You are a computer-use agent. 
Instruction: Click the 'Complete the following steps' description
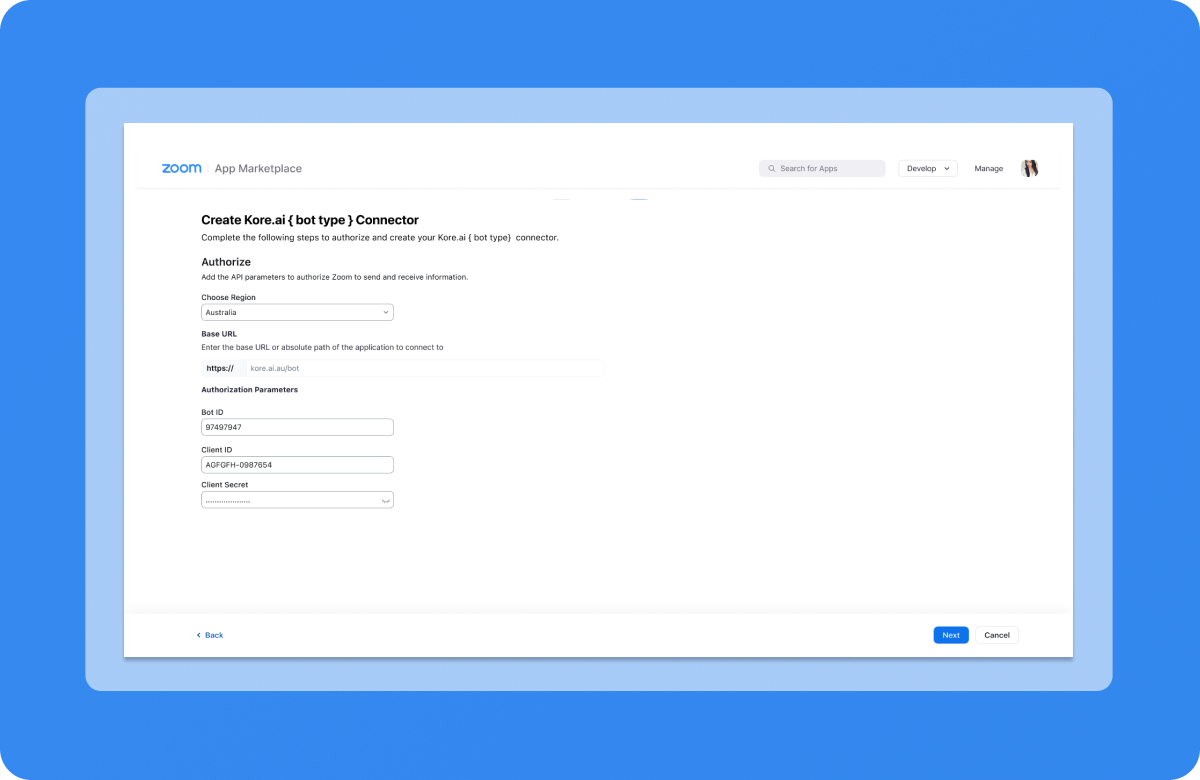tap(380, 238)
